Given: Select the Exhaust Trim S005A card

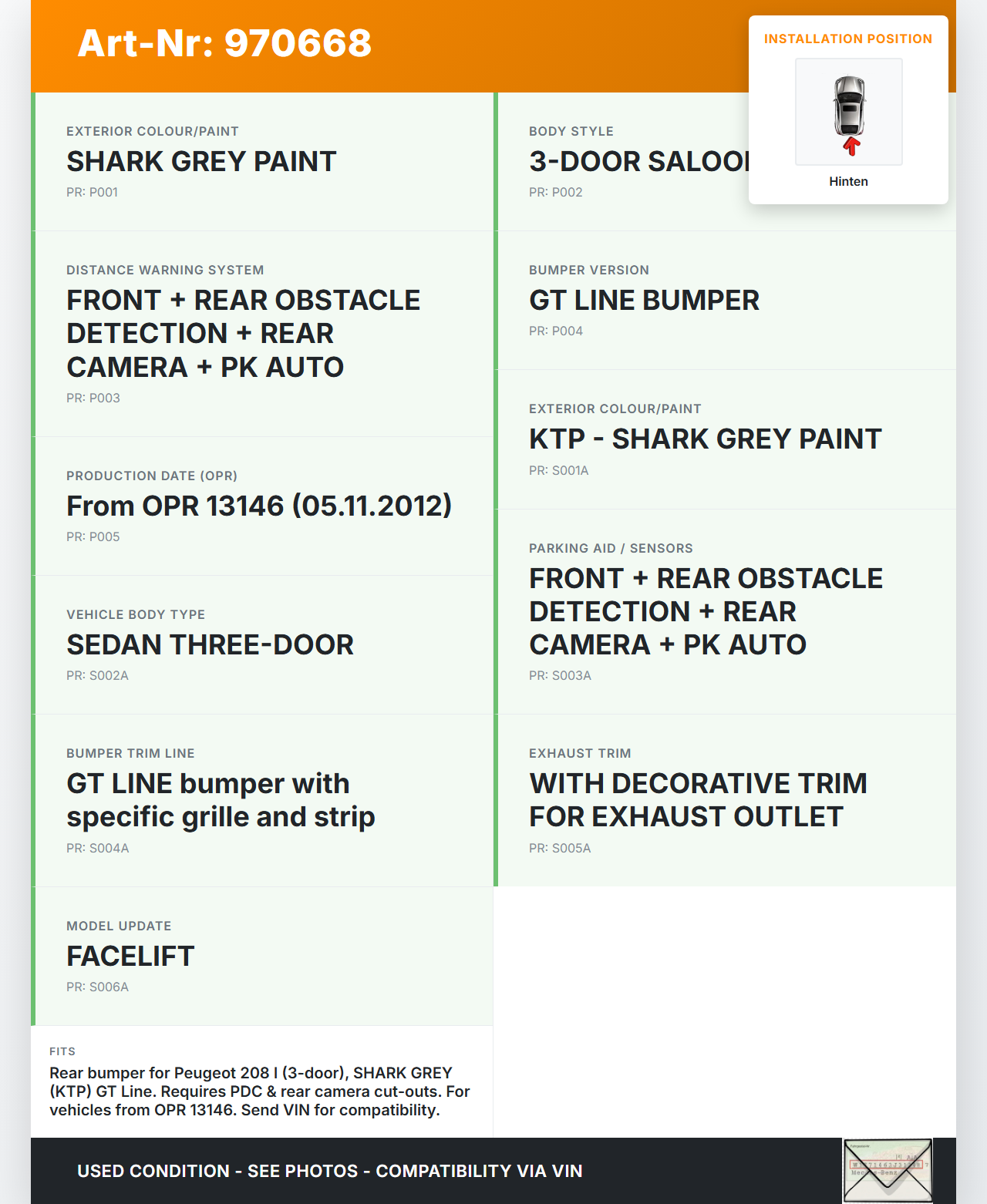Looking at the screenshot, I should pyautogui.click(x=725, y=800).
